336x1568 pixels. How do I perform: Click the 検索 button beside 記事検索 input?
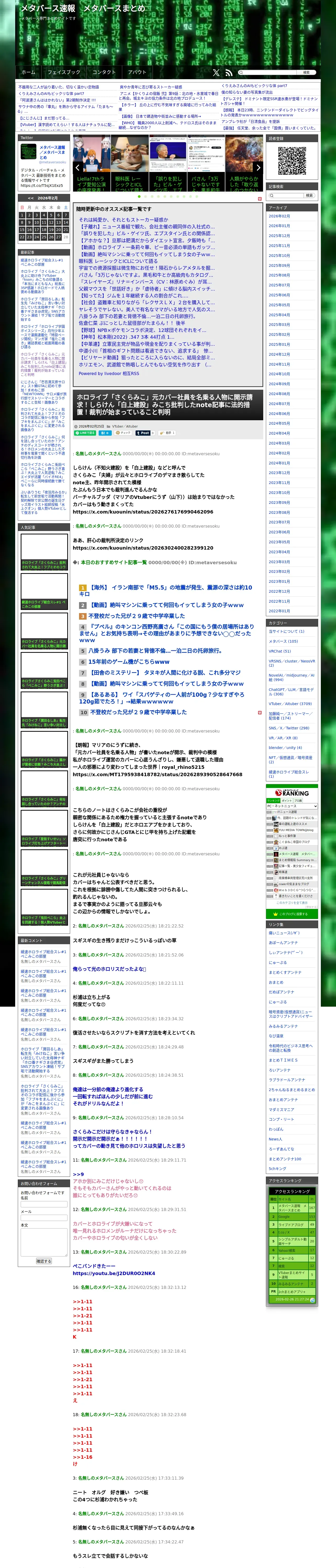click(x=309, y=195)
